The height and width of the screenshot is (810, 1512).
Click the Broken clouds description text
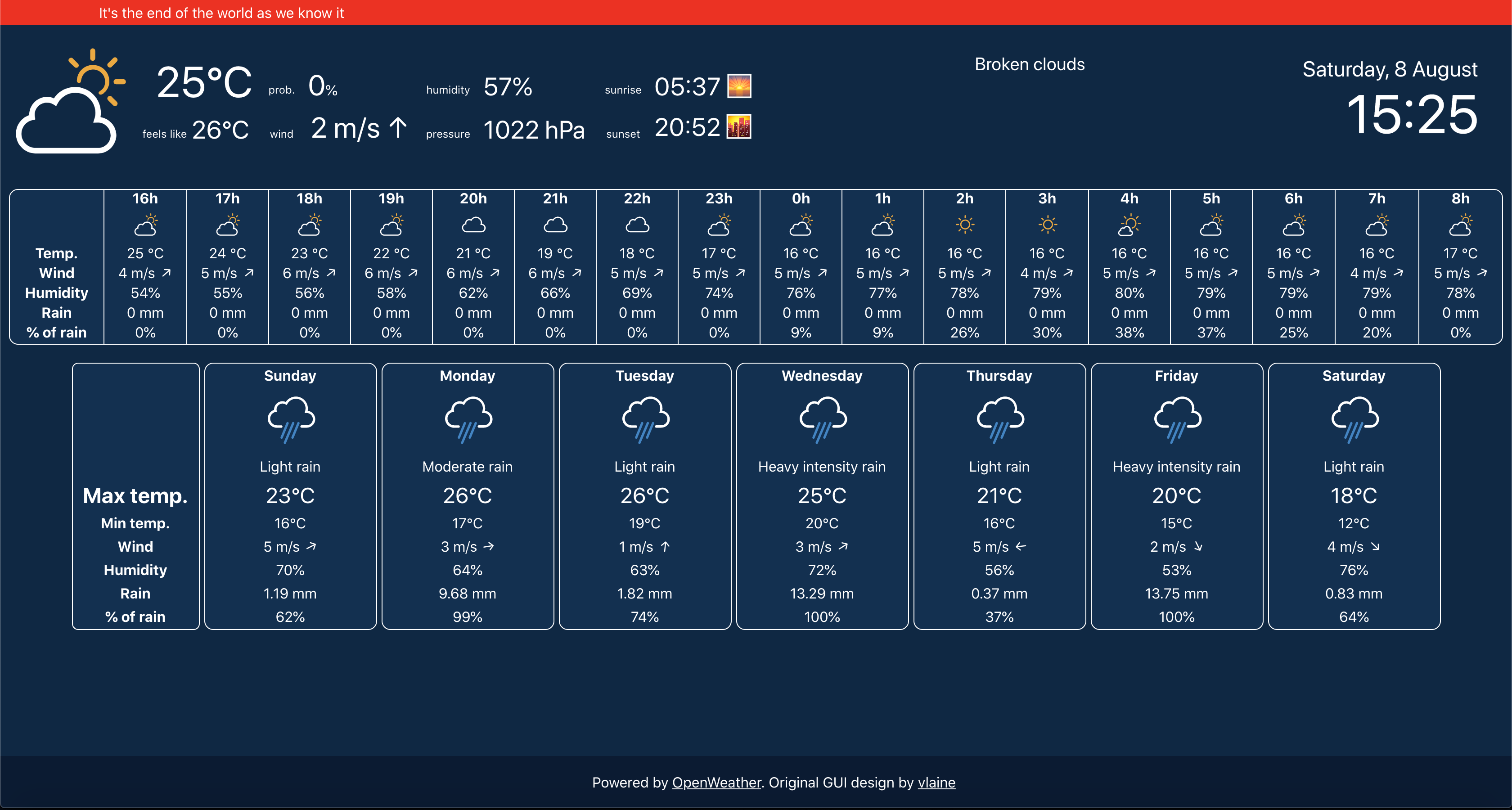1030,64
